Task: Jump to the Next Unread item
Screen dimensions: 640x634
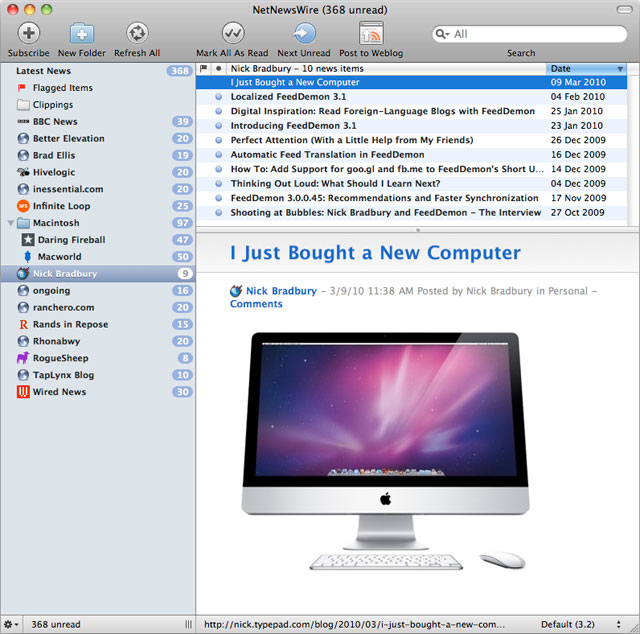Action: 304,33
